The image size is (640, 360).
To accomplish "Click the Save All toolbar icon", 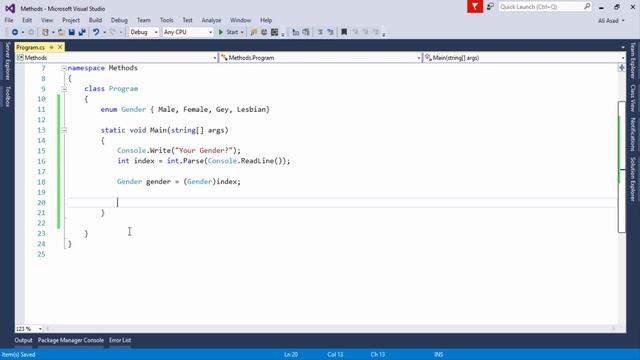I will tap(82, 32).
